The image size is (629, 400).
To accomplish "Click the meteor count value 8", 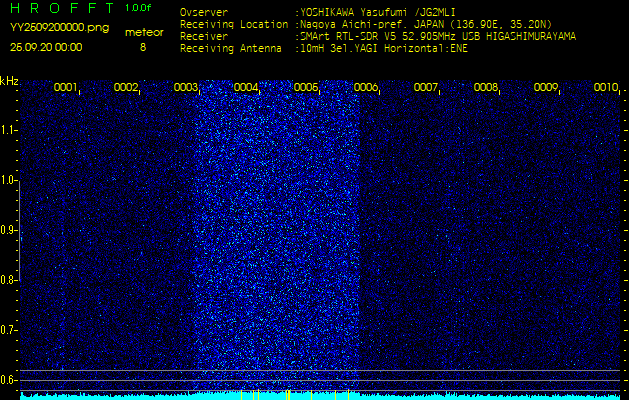I will pyautogui.click(x=143, y=47).
